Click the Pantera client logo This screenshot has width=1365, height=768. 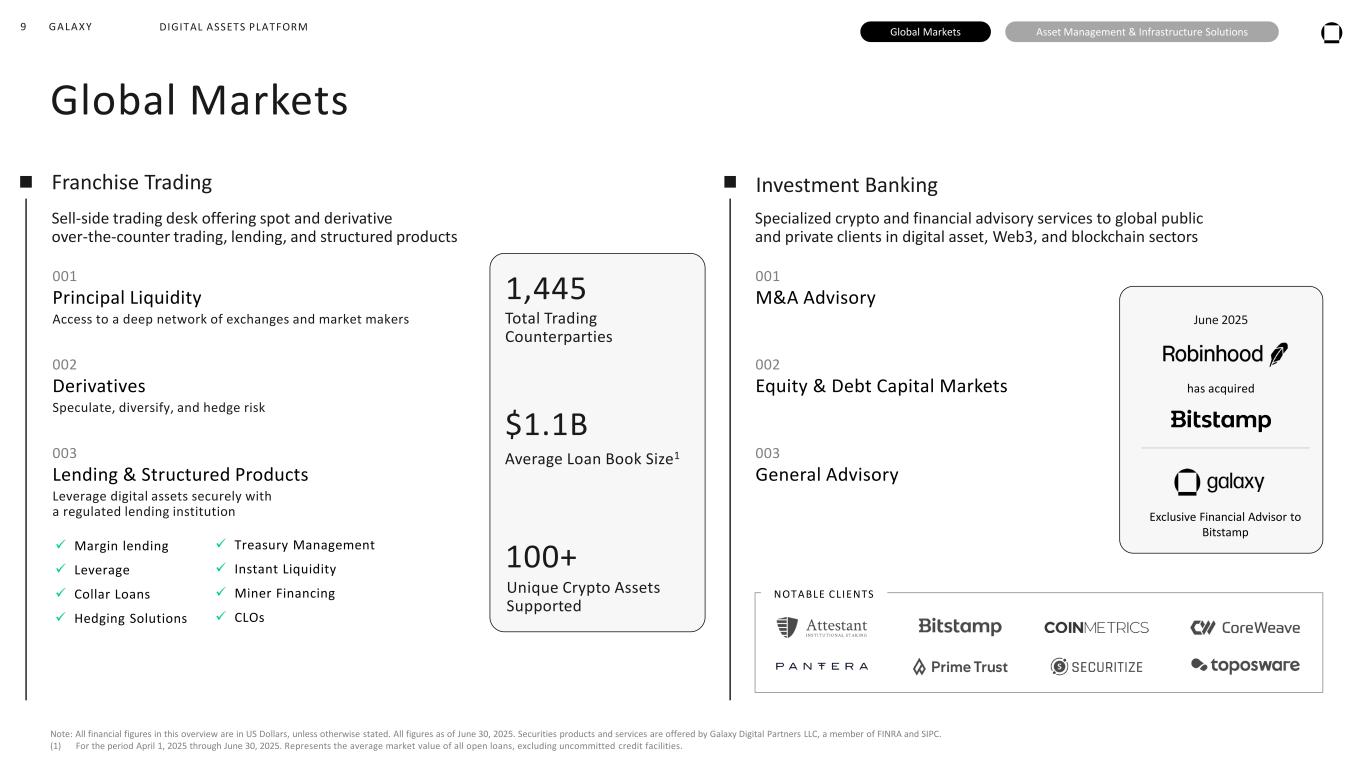(x=821, y=666)
